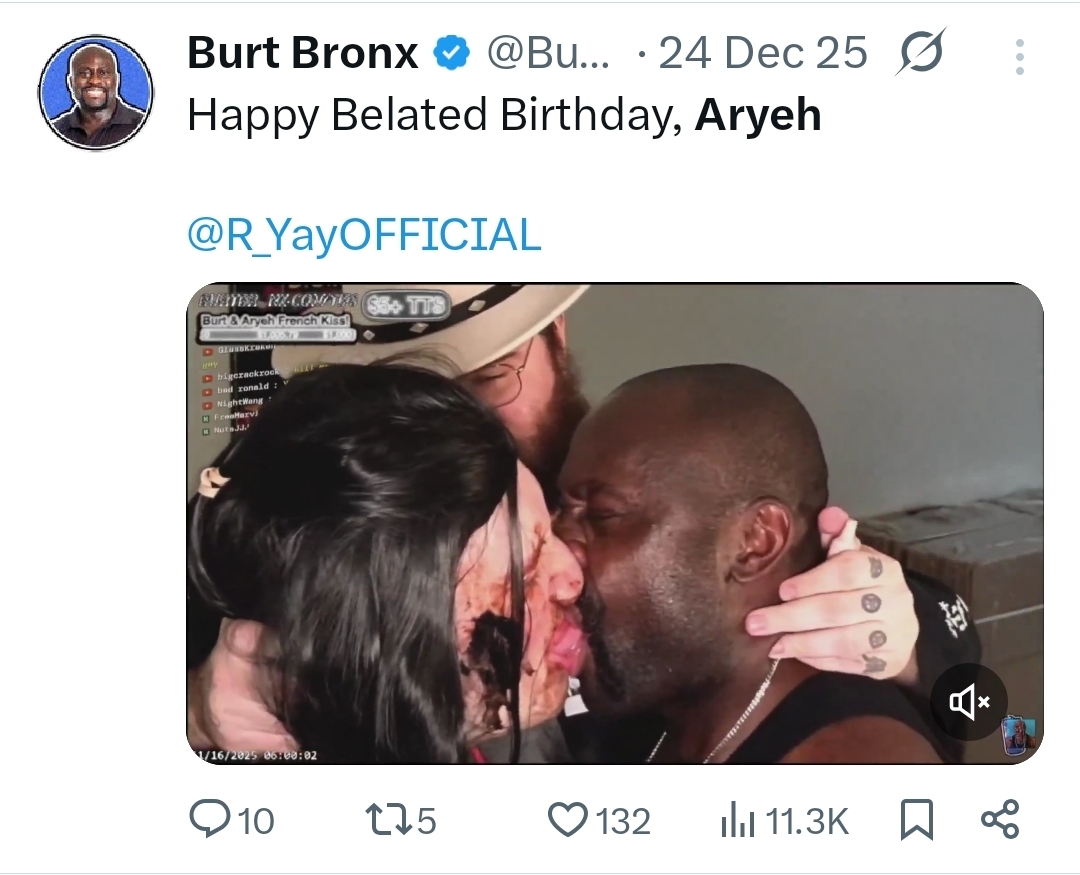Like the post with heart icon
The image size is (1080, 875).
[x=568, y=820]
